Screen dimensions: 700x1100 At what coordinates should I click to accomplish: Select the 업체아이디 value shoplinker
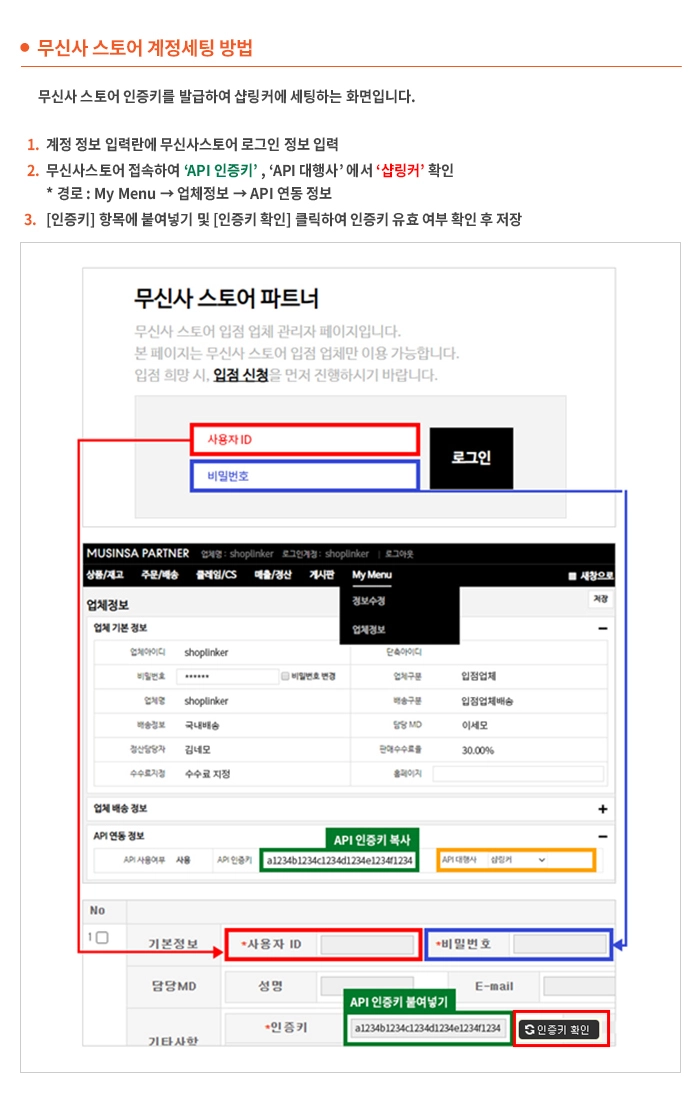pyautogui.click(x=206, y=652)
